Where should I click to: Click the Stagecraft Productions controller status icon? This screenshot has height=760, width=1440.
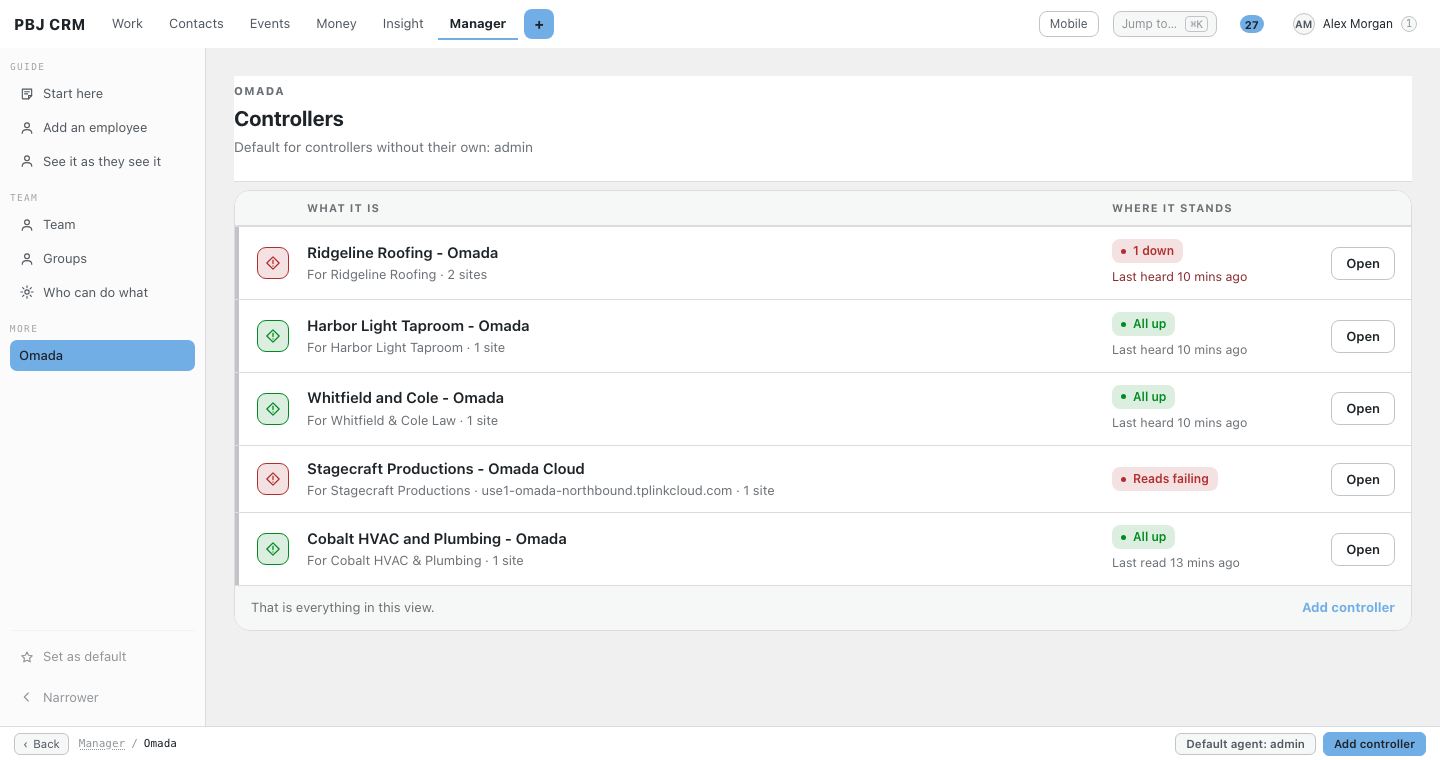(x=273, y=479)
